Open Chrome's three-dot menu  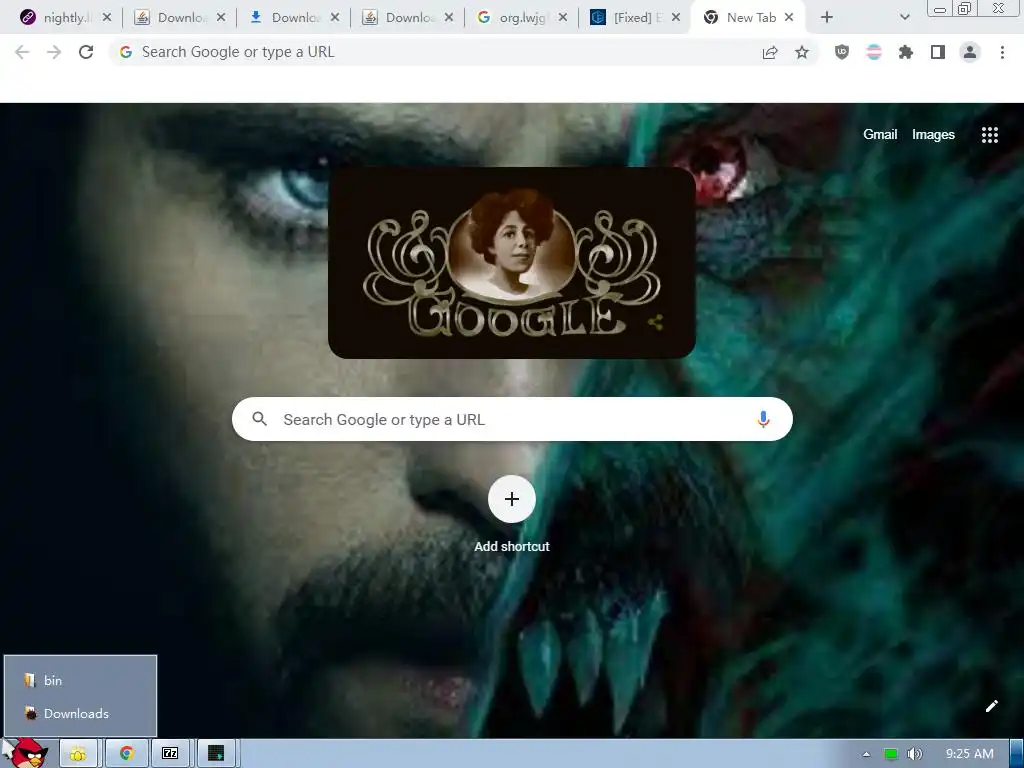coord(1002,52)
